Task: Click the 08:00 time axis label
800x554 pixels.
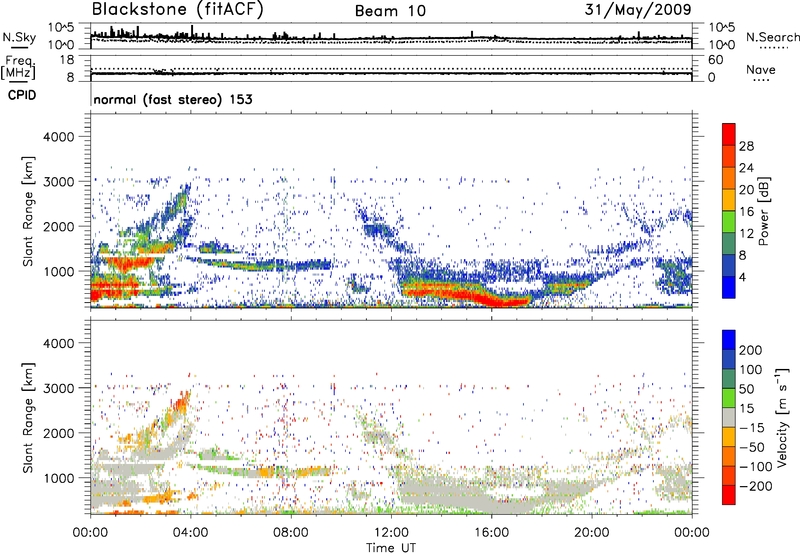Action: pos(291,532)
